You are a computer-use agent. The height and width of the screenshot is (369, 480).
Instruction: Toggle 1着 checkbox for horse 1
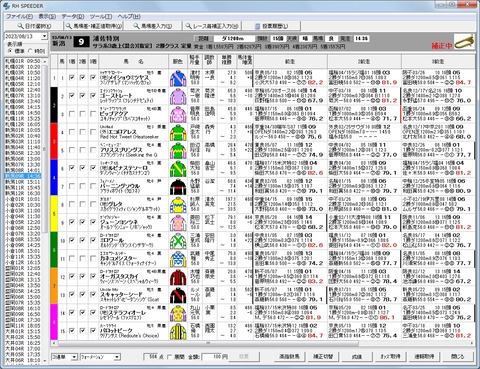(x=72, y=78)
